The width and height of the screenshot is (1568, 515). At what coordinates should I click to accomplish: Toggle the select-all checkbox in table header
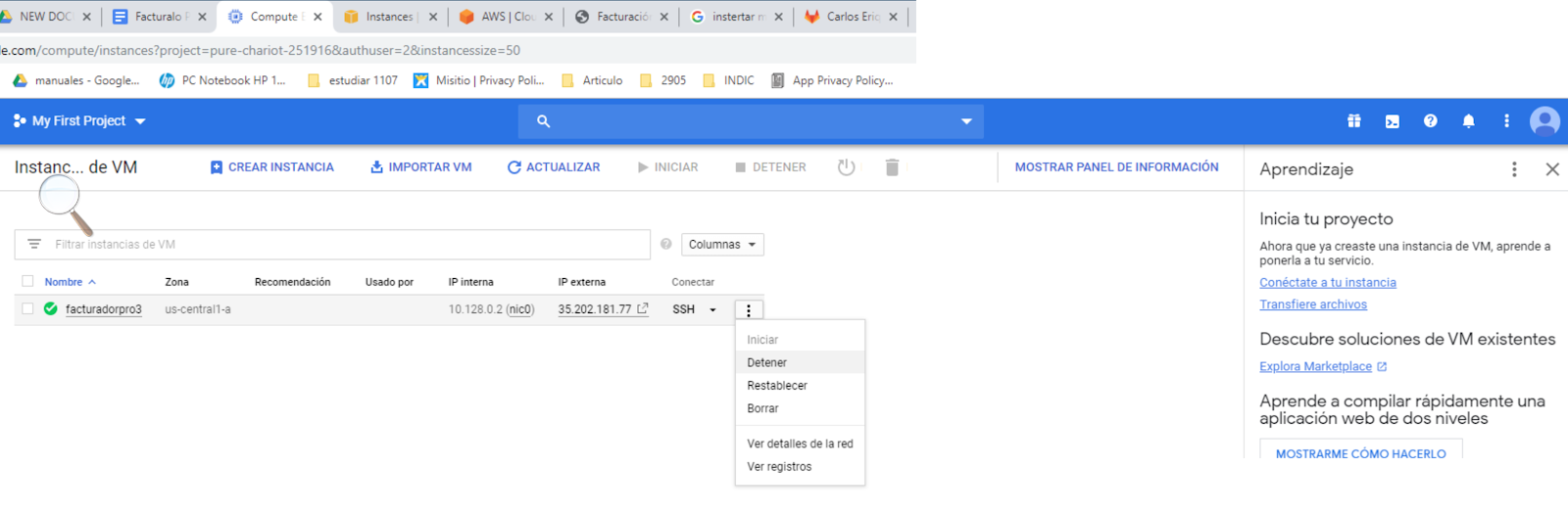tap(27, 282)
